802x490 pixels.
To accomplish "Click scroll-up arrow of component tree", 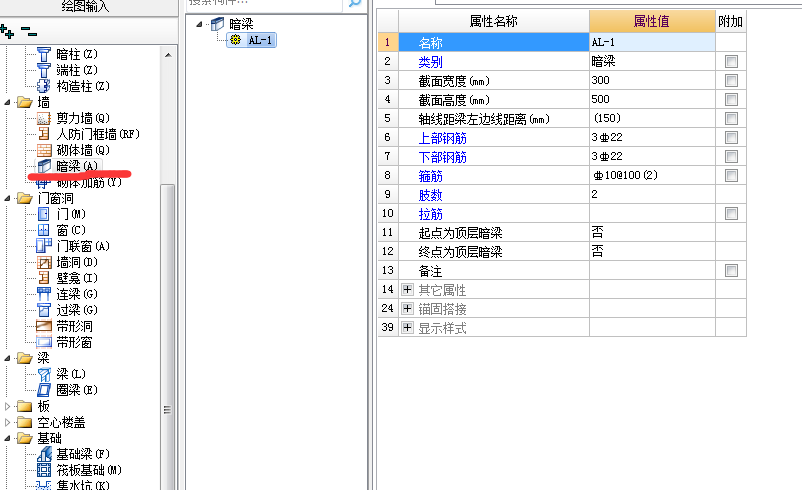I will pos(168,55).
